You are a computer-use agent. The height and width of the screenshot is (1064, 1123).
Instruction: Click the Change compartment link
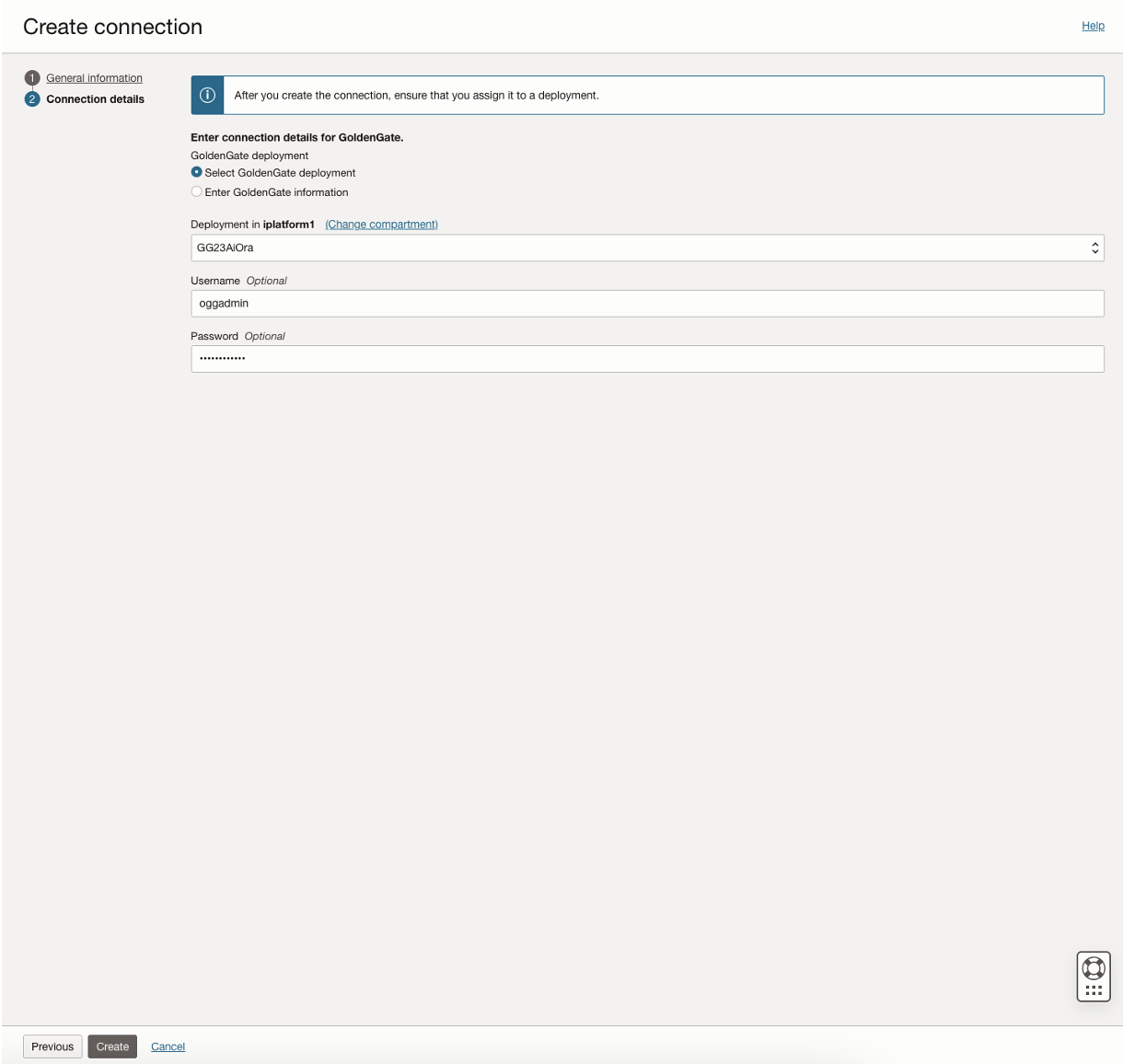382,225
